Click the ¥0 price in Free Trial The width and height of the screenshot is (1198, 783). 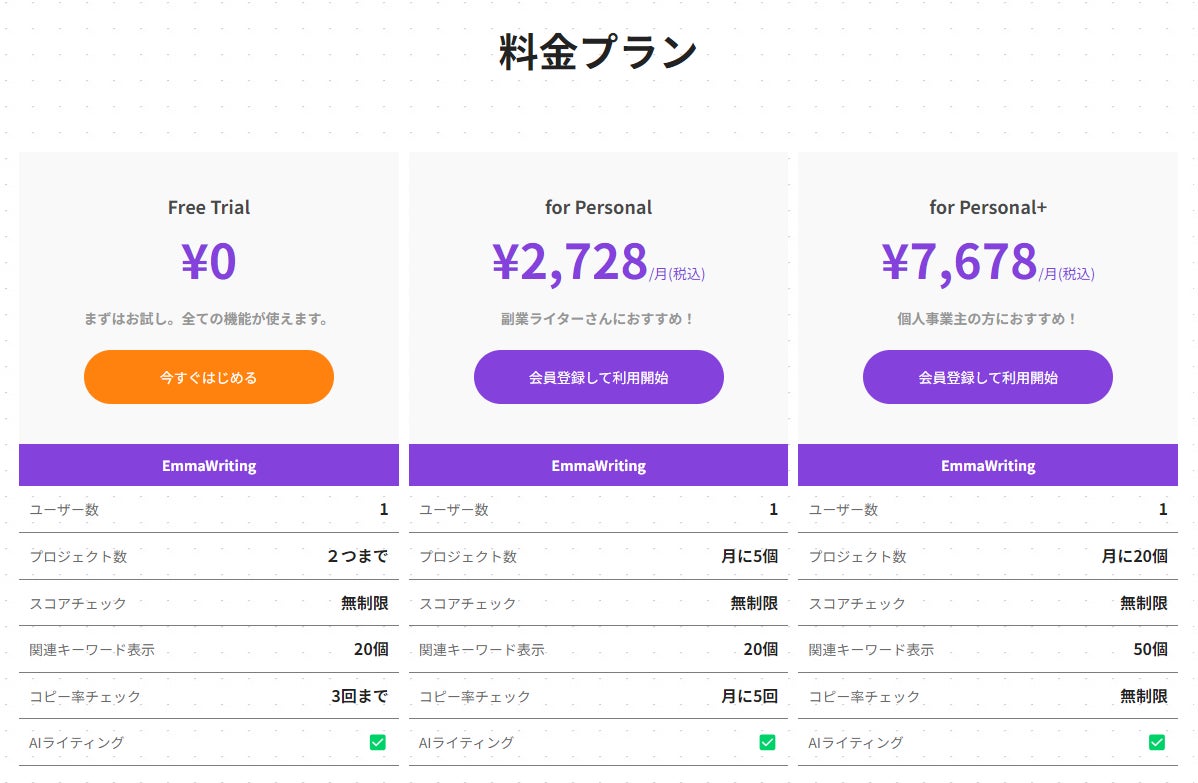click(x=208, y=262)
